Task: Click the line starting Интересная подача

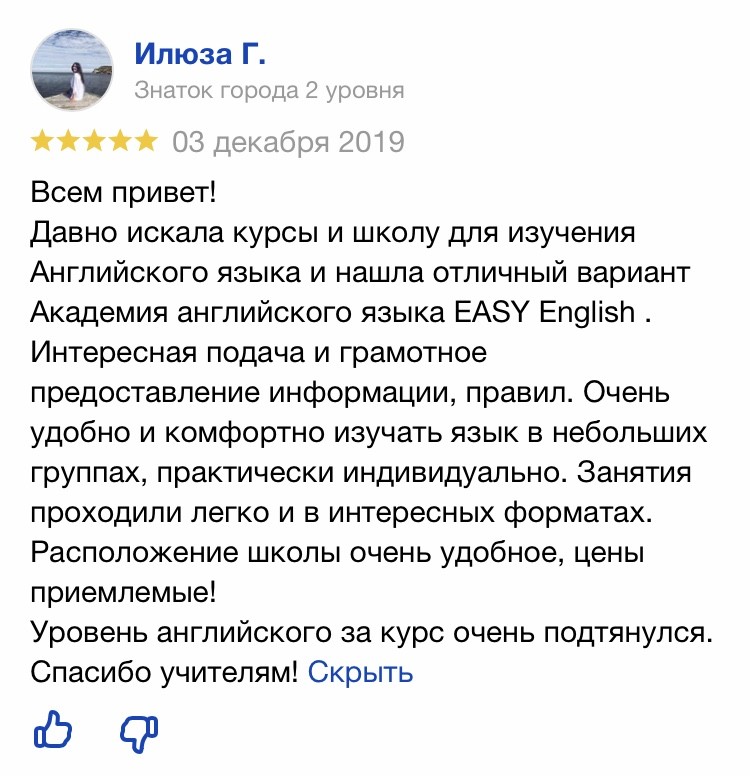Action: [x=258, y=353]
